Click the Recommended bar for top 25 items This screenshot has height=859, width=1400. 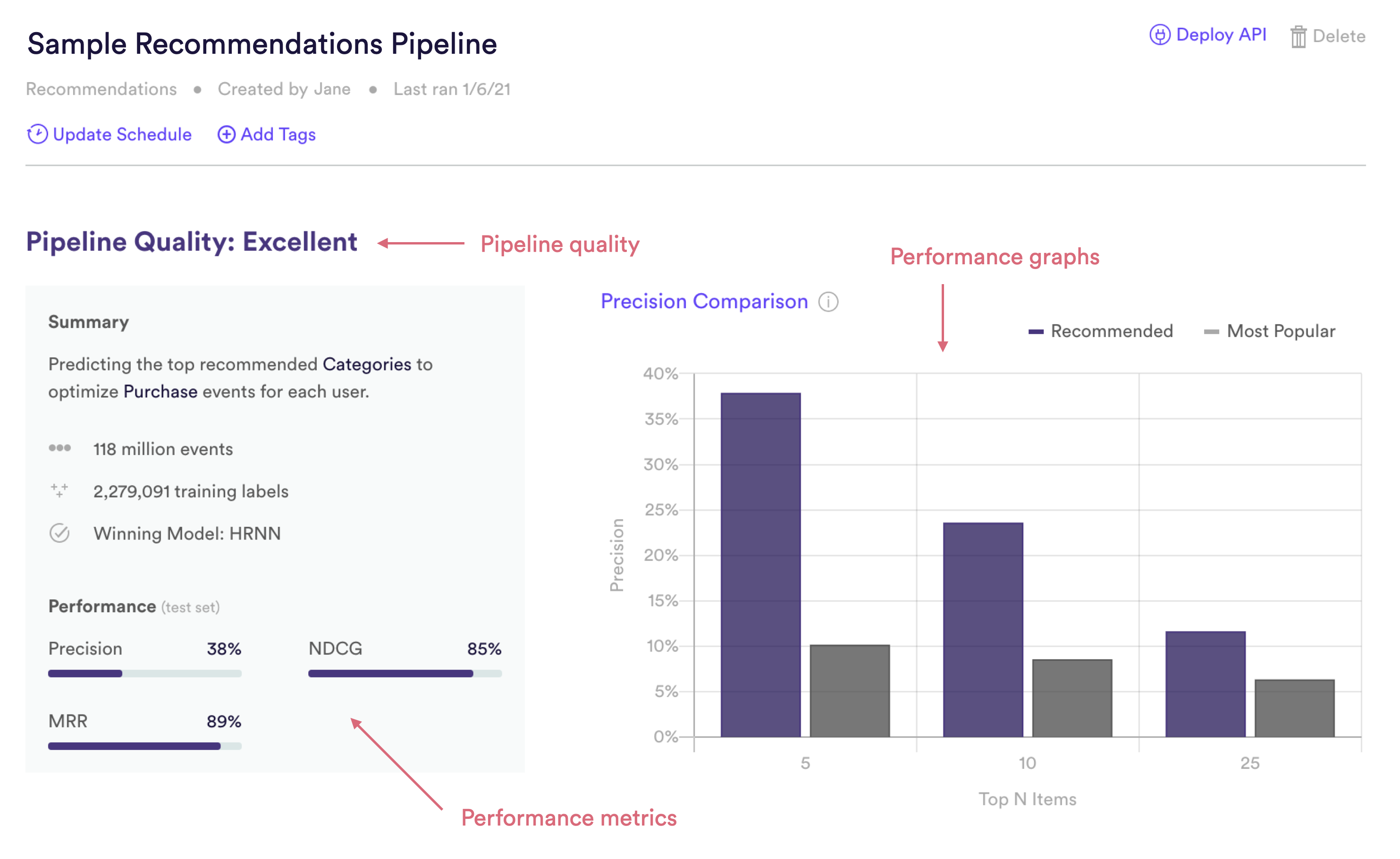pos(1206,684)
